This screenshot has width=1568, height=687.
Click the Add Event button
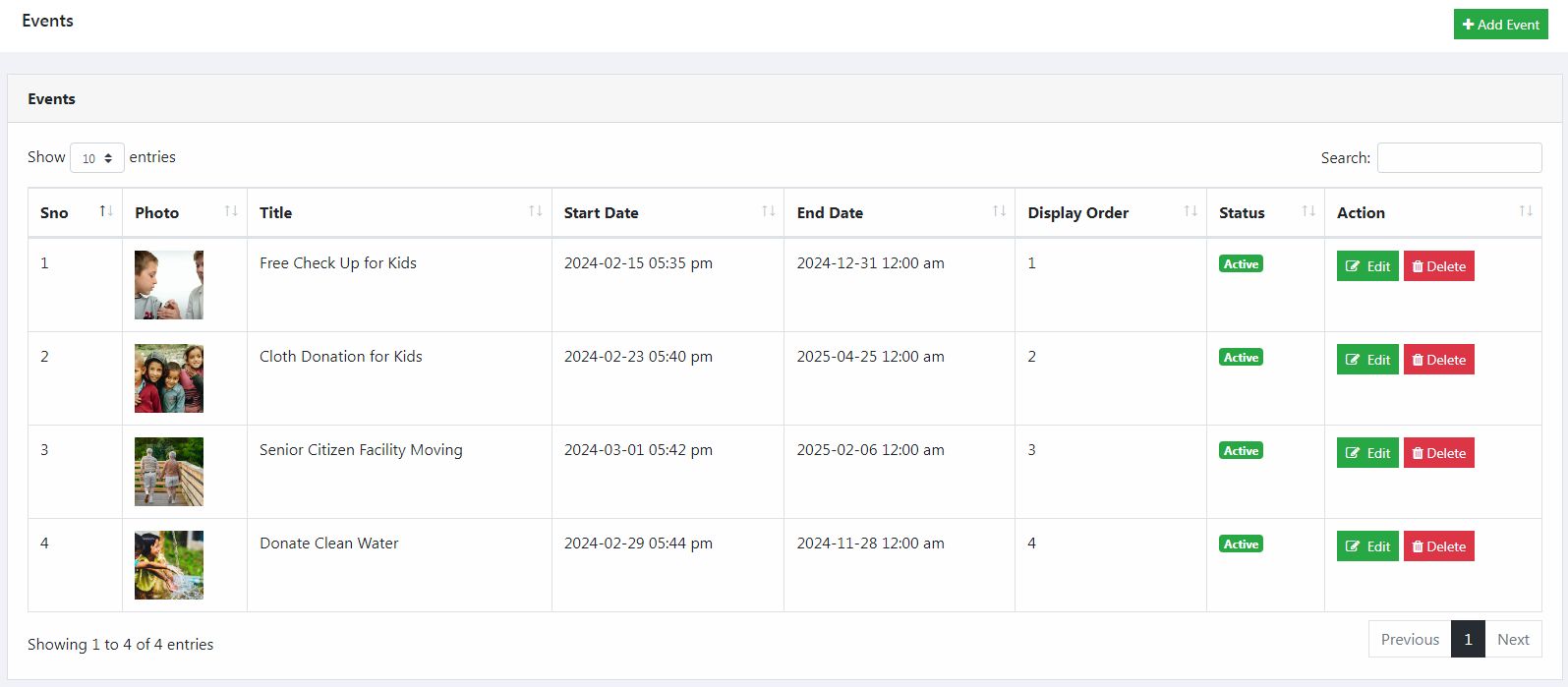click(x=1500, y=25)
